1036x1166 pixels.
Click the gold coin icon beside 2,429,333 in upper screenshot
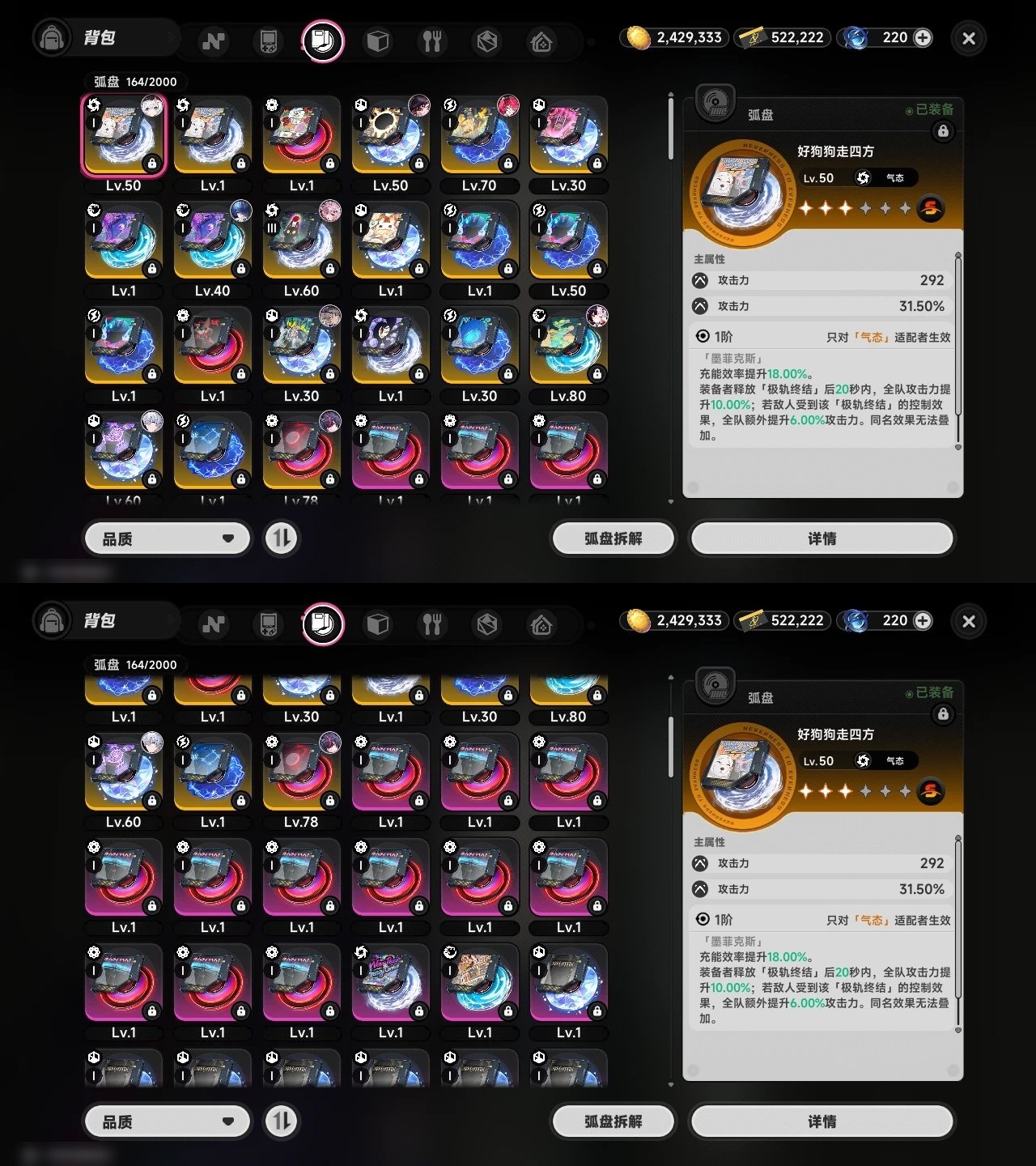[639, 37]
